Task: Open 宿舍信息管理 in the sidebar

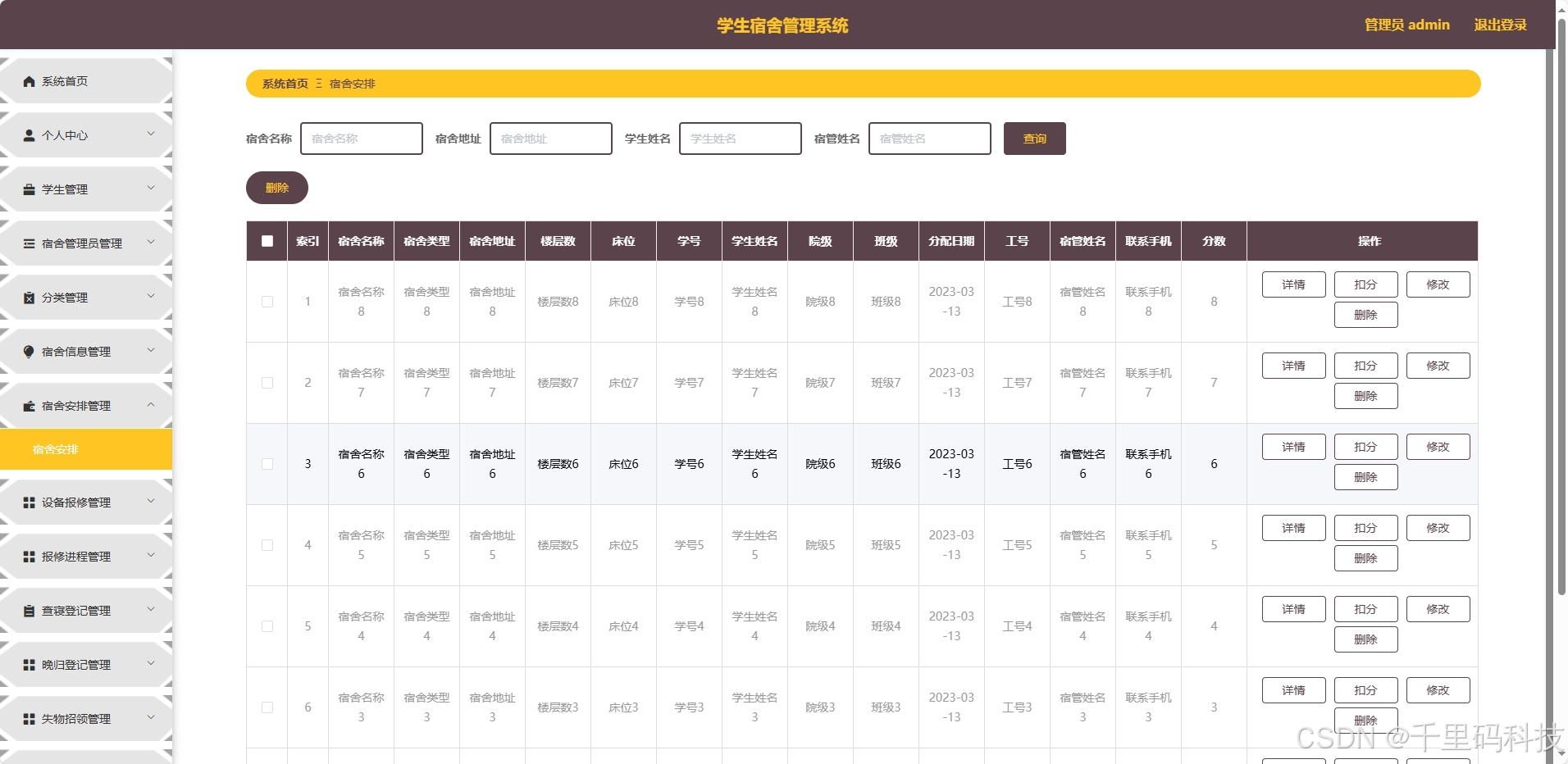Action: coord(86,352)
